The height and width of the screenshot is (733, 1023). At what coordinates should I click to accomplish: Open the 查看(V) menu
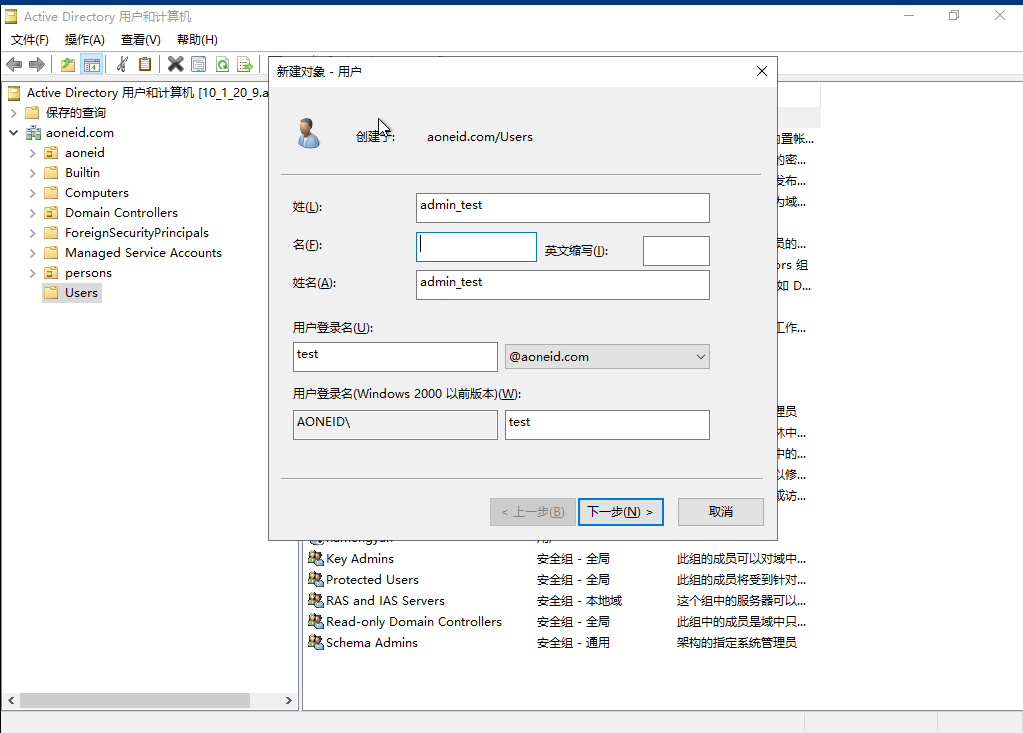point(140,40)
